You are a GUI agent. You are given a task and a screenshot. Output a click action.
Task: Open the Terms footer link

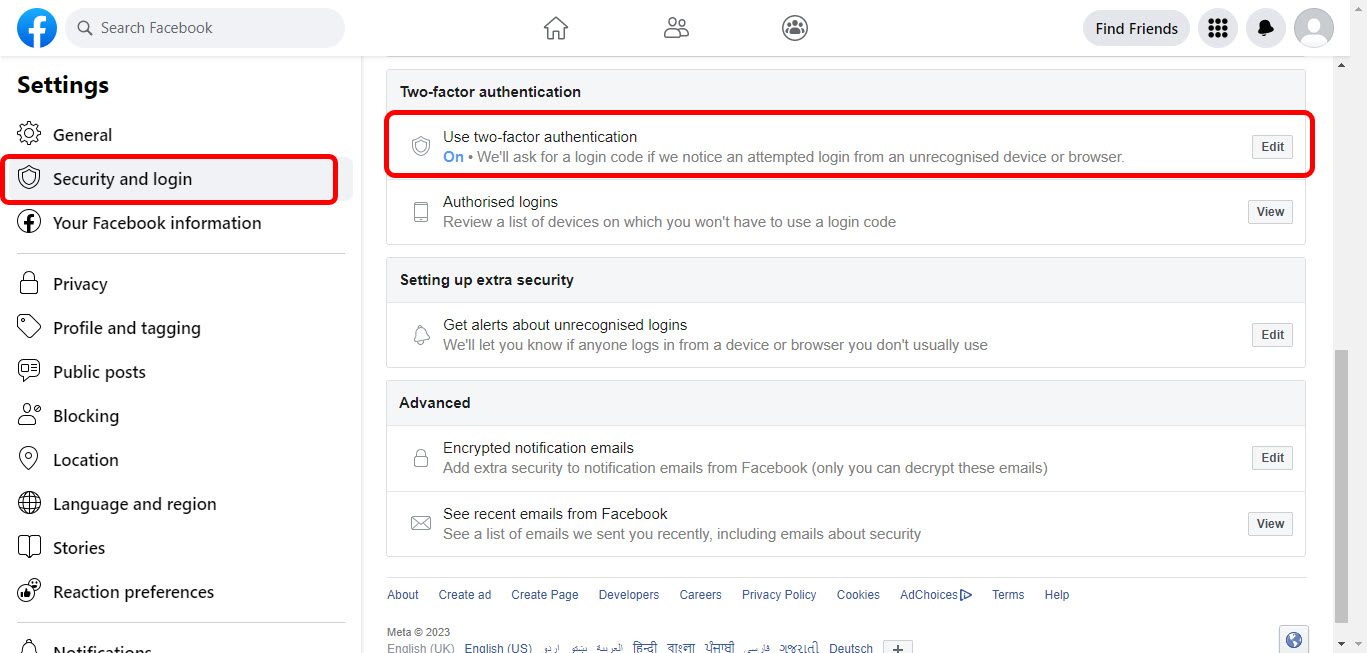[x=1008, y=595]
